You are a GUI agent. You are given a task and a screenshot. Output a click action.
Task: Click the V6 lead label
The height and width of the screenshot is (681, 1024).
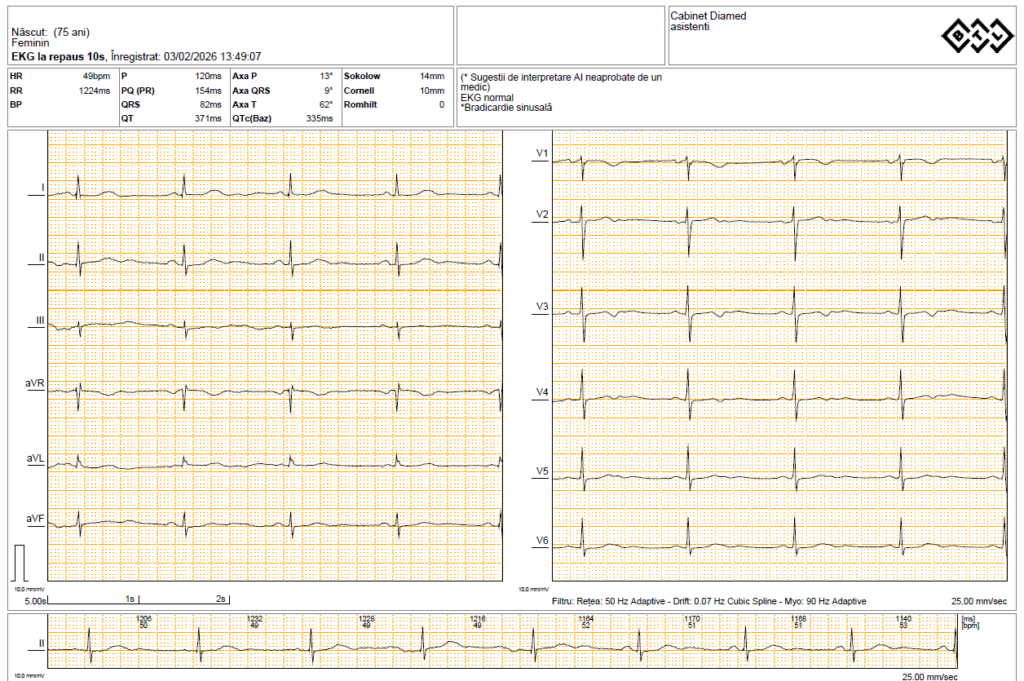(x=542, y=541)
